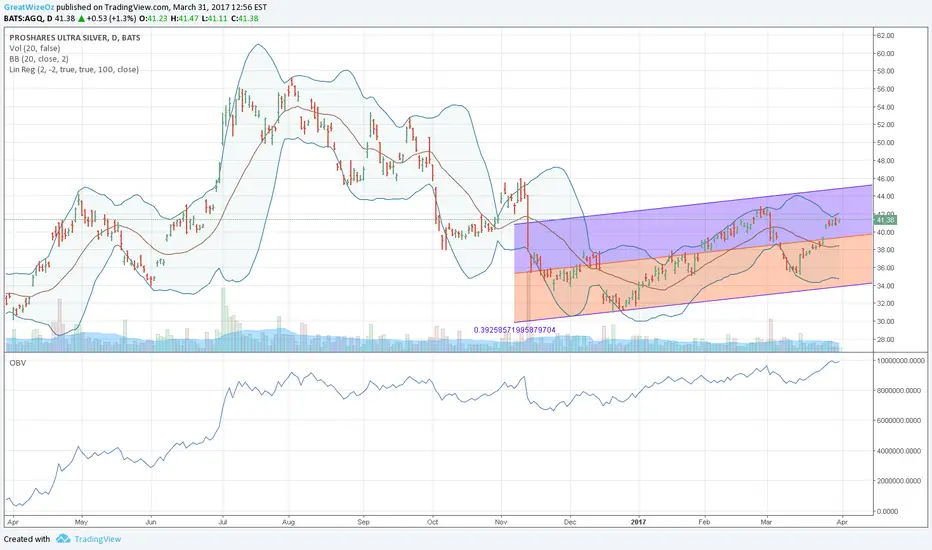Select the Vol (20, false) indicator label

coord(34,48)
